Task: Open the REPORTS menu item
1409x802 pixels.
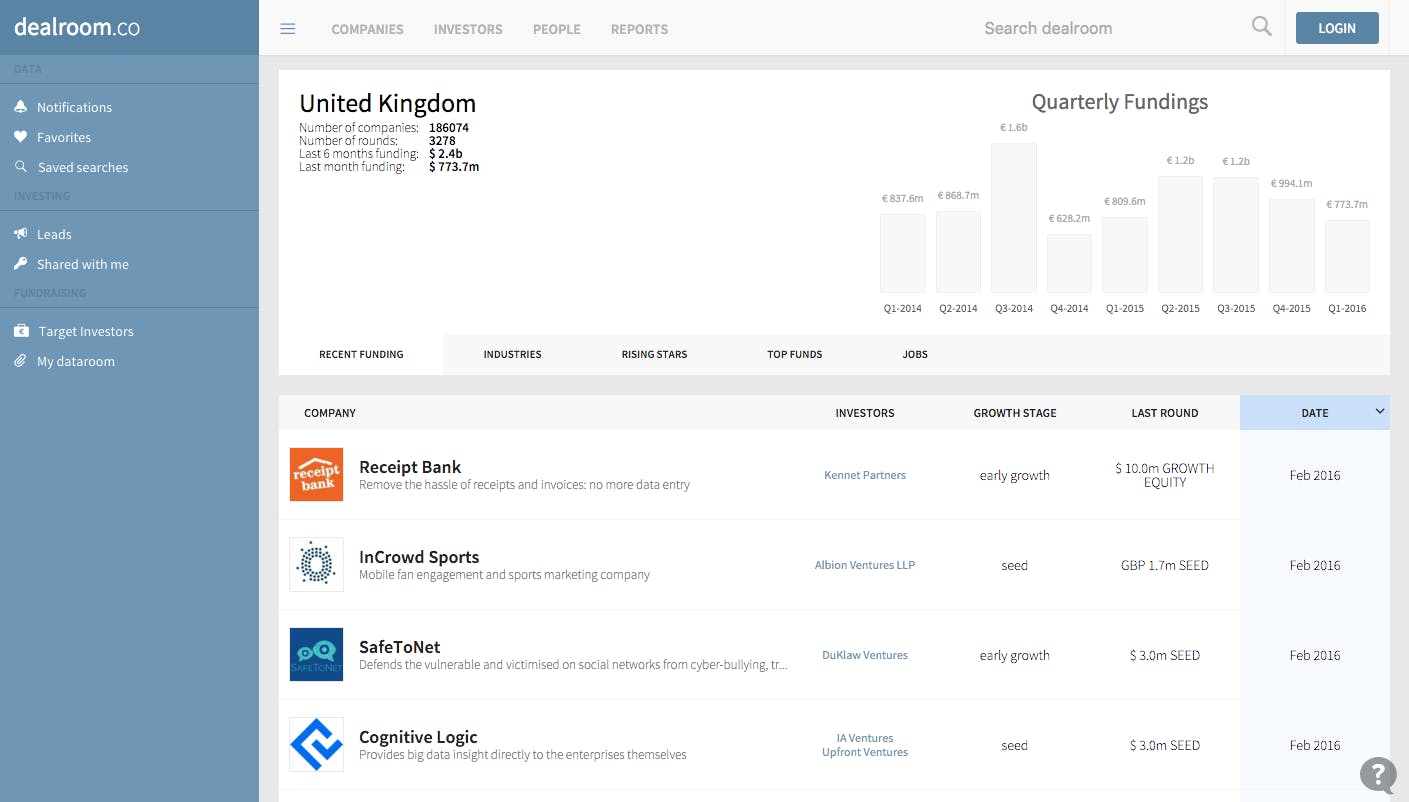Action: click(639, 29)
